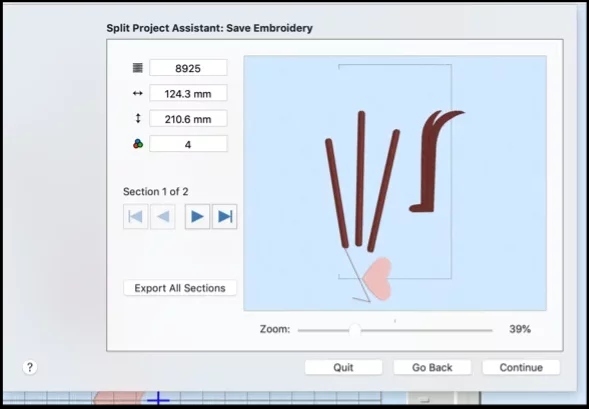Jump to the last section
The height and width of the screenshot is (409, 589).
pyautogui.click(x=225, y=216)
